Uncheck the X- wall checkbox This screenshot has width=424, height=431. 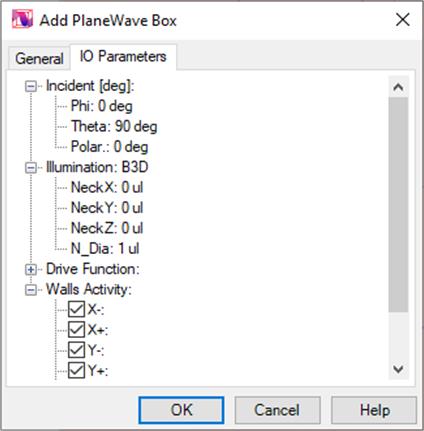[76, 309]
